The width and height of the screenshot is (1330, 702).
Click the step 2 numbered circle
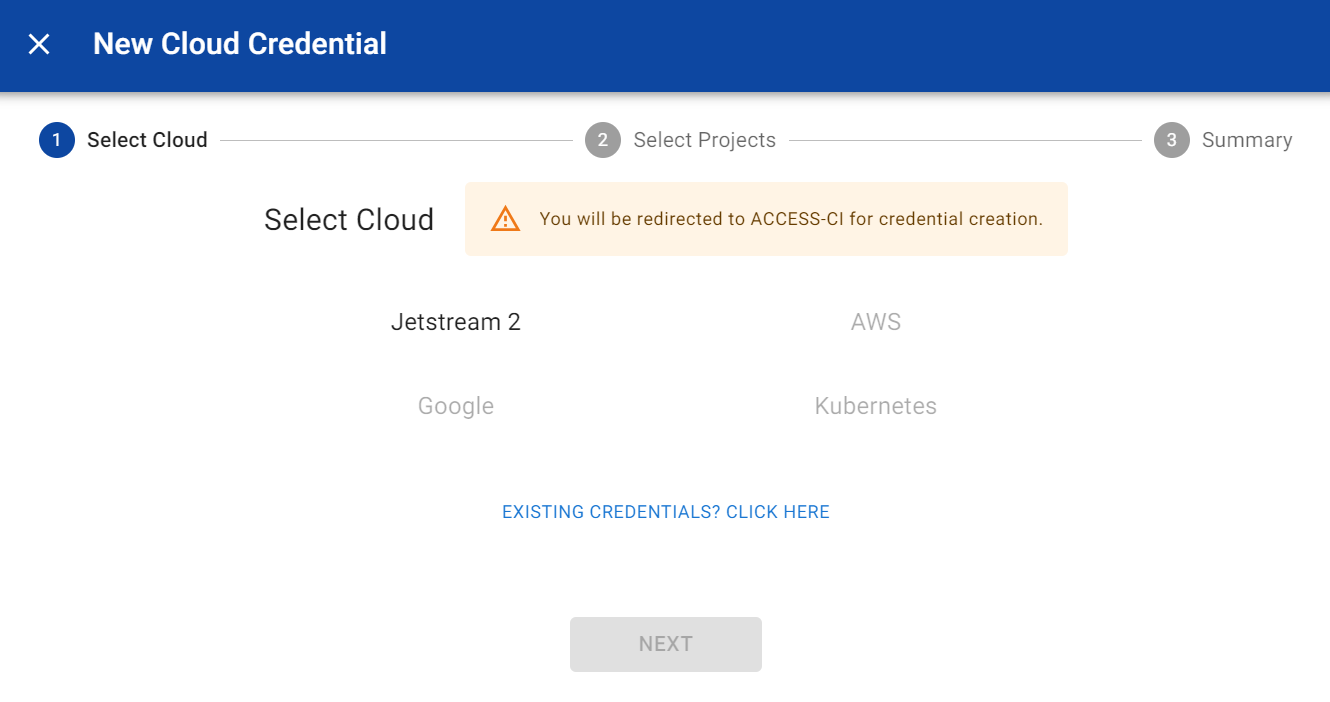(603, 140)
